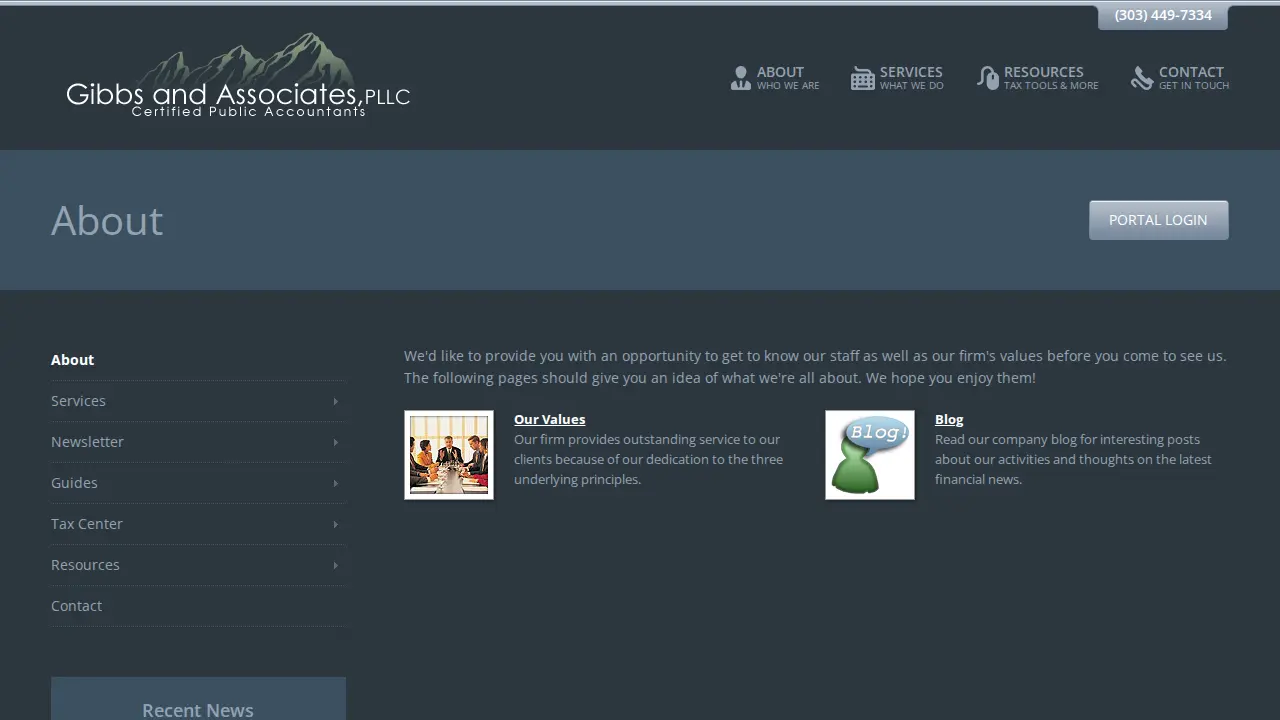
Task: Follow the Blog heading link
Action: pos(949,419)
